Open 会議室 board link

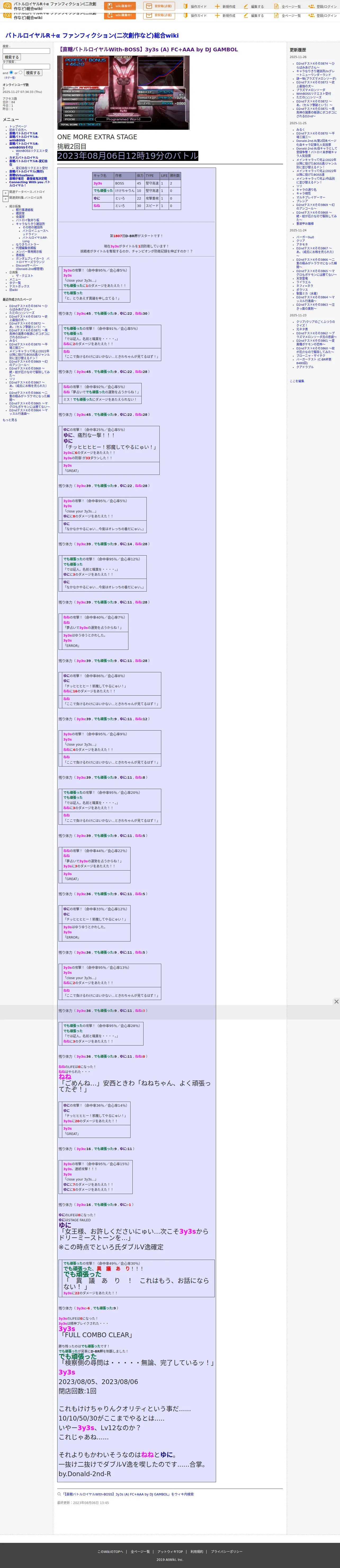coord(20,217)
